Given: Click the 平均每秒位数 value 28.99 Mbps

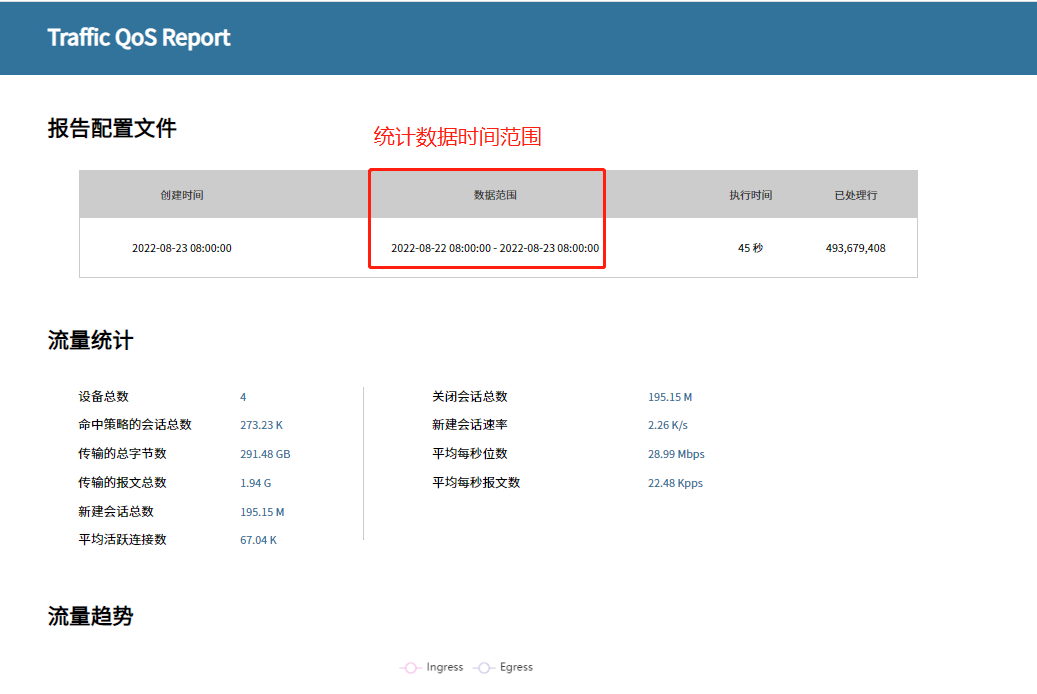Looking at the screenshot, I should pyautogui.click(x=676, y=454).
